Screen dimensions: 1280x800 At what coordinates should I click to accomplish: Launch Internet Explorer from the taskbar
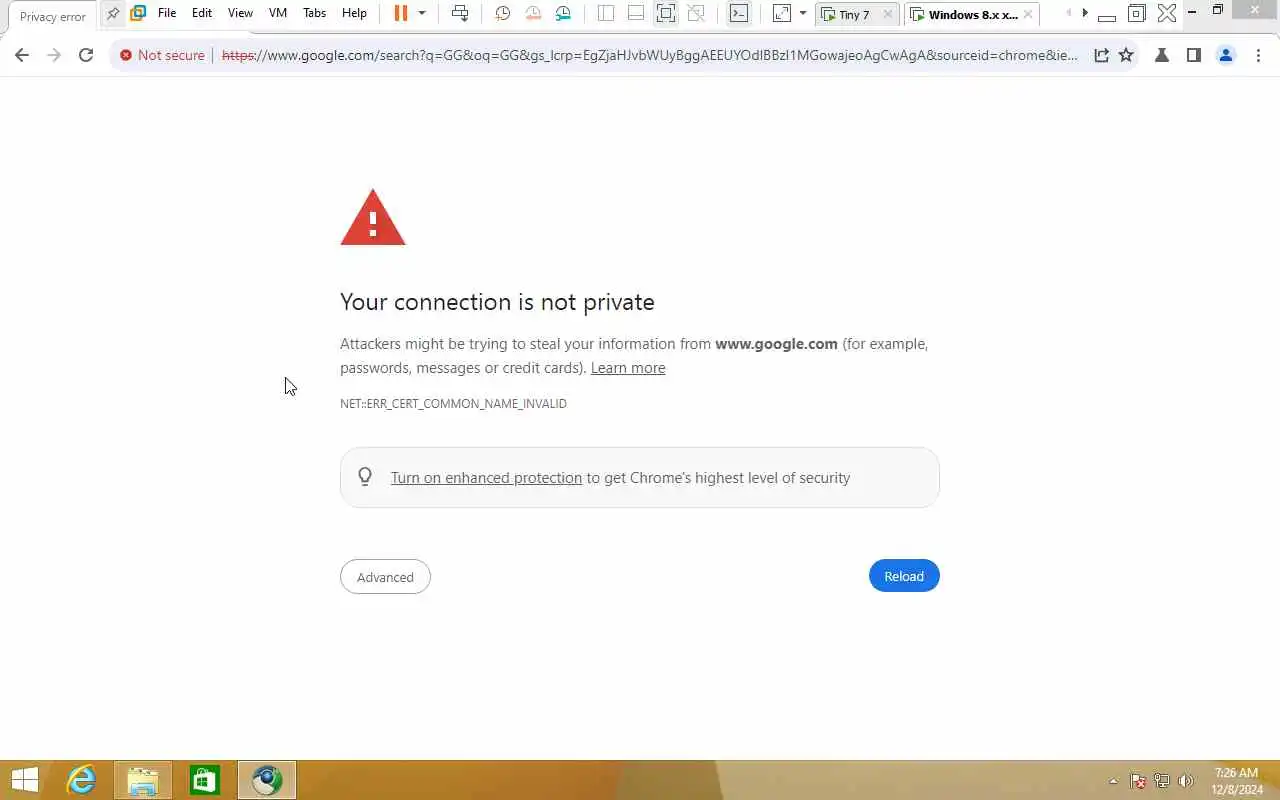(81, 780)
